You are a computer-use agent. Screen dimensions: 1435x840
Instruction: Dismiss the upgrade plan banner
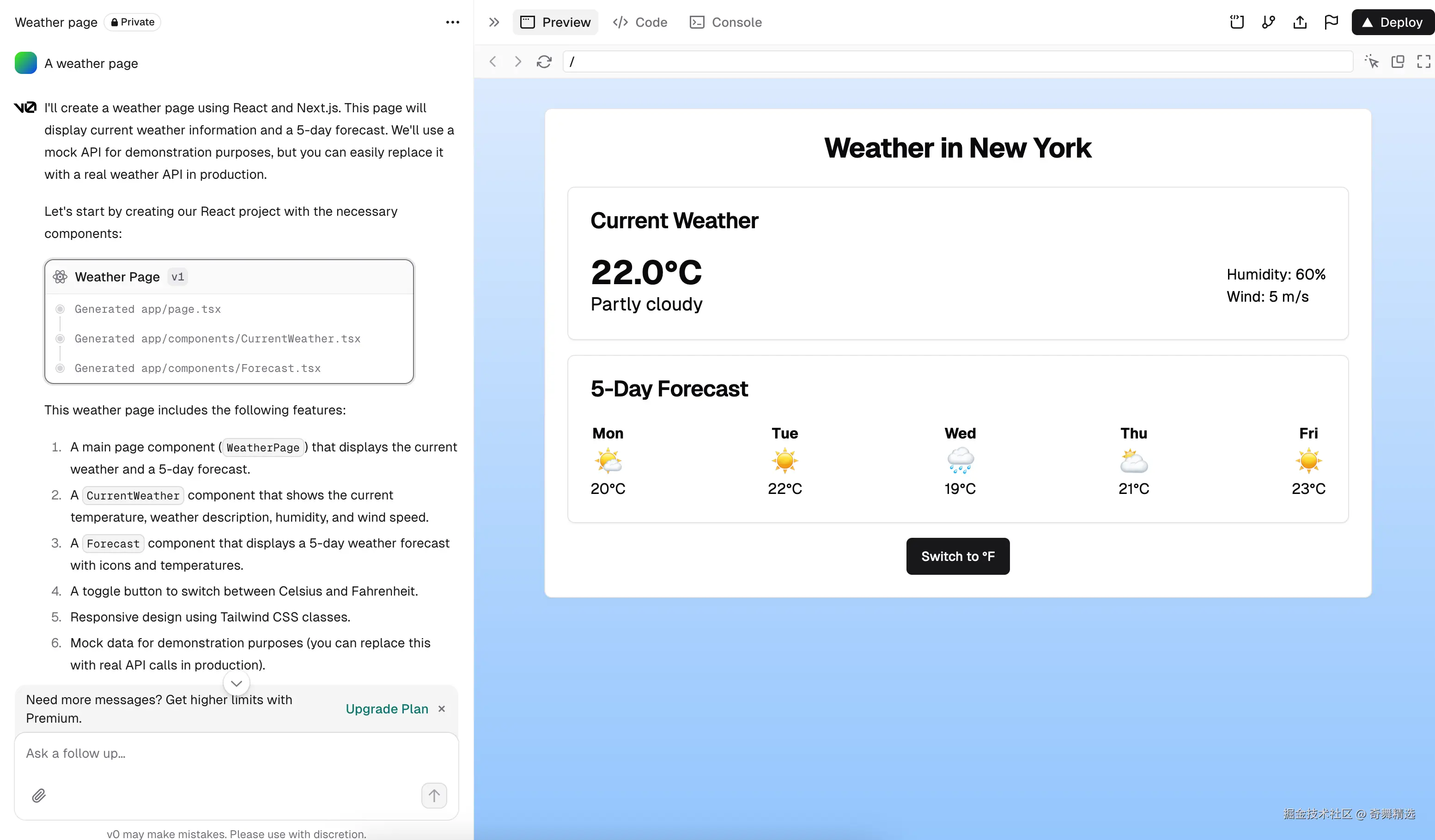tap(441, 708)
